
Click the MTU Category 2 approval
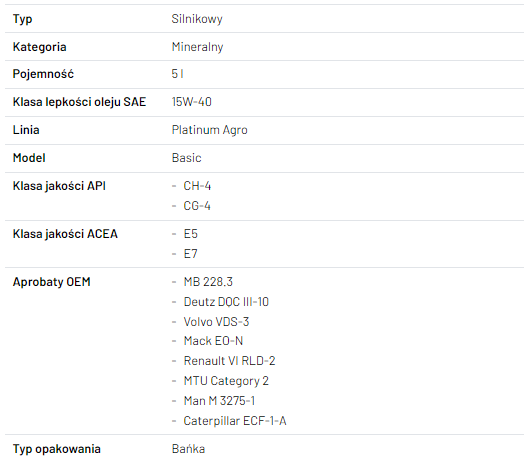click(226, 381)
